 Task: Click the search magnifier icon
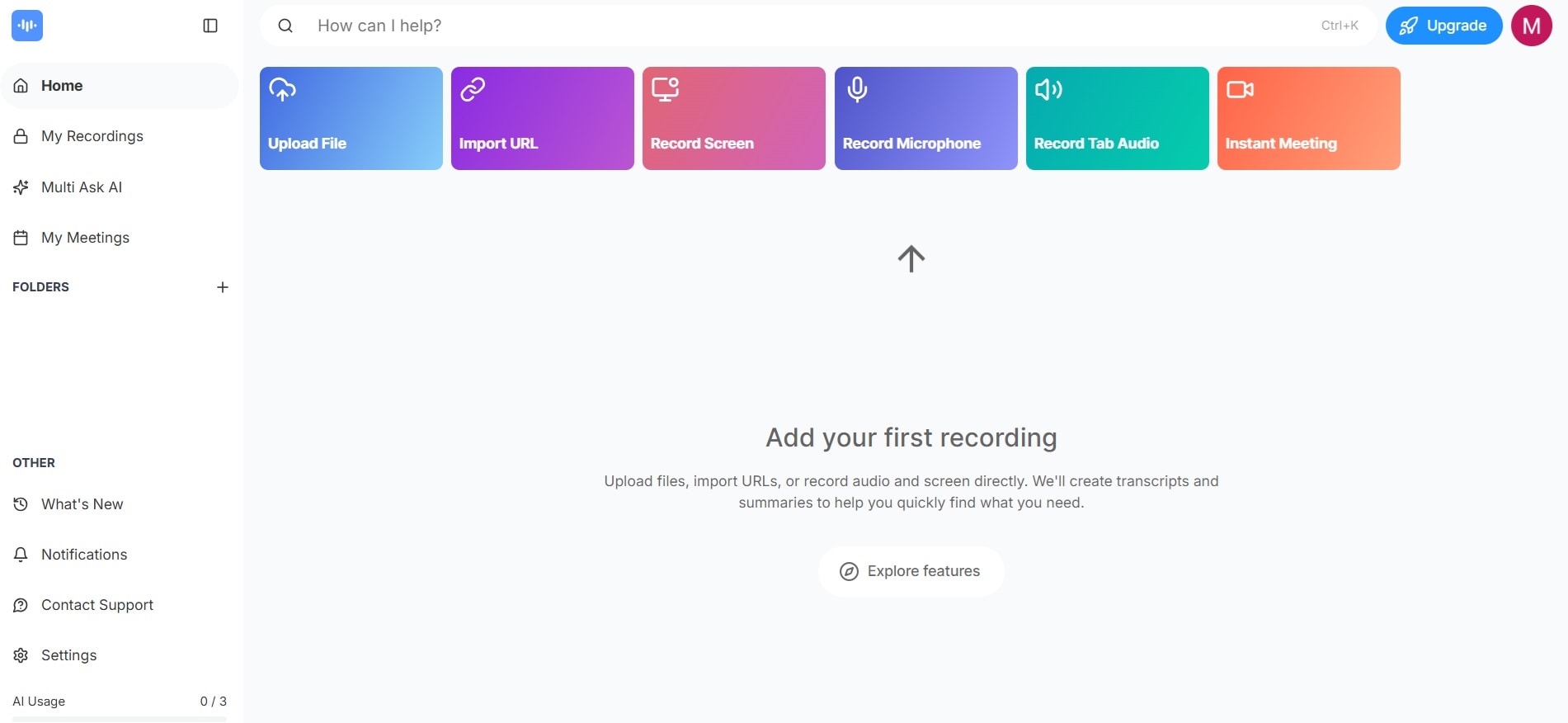click(285, 26)
